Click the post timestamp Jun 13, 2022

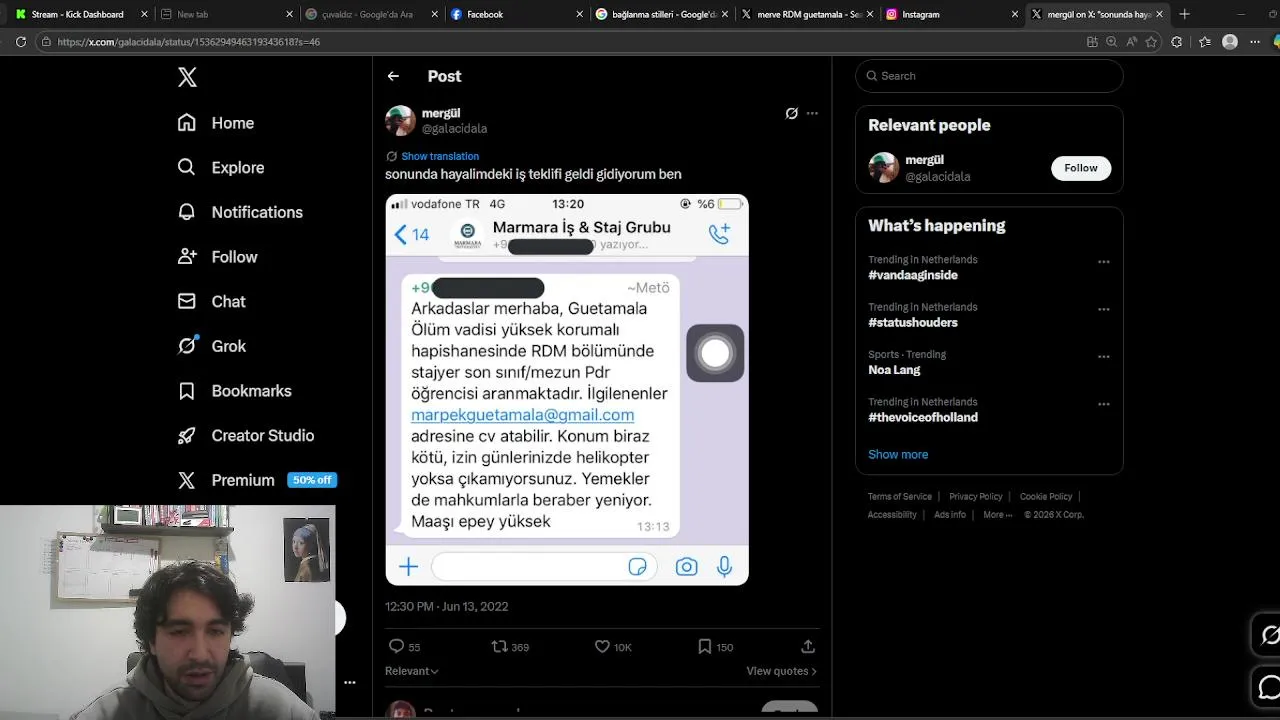[446, 606]
